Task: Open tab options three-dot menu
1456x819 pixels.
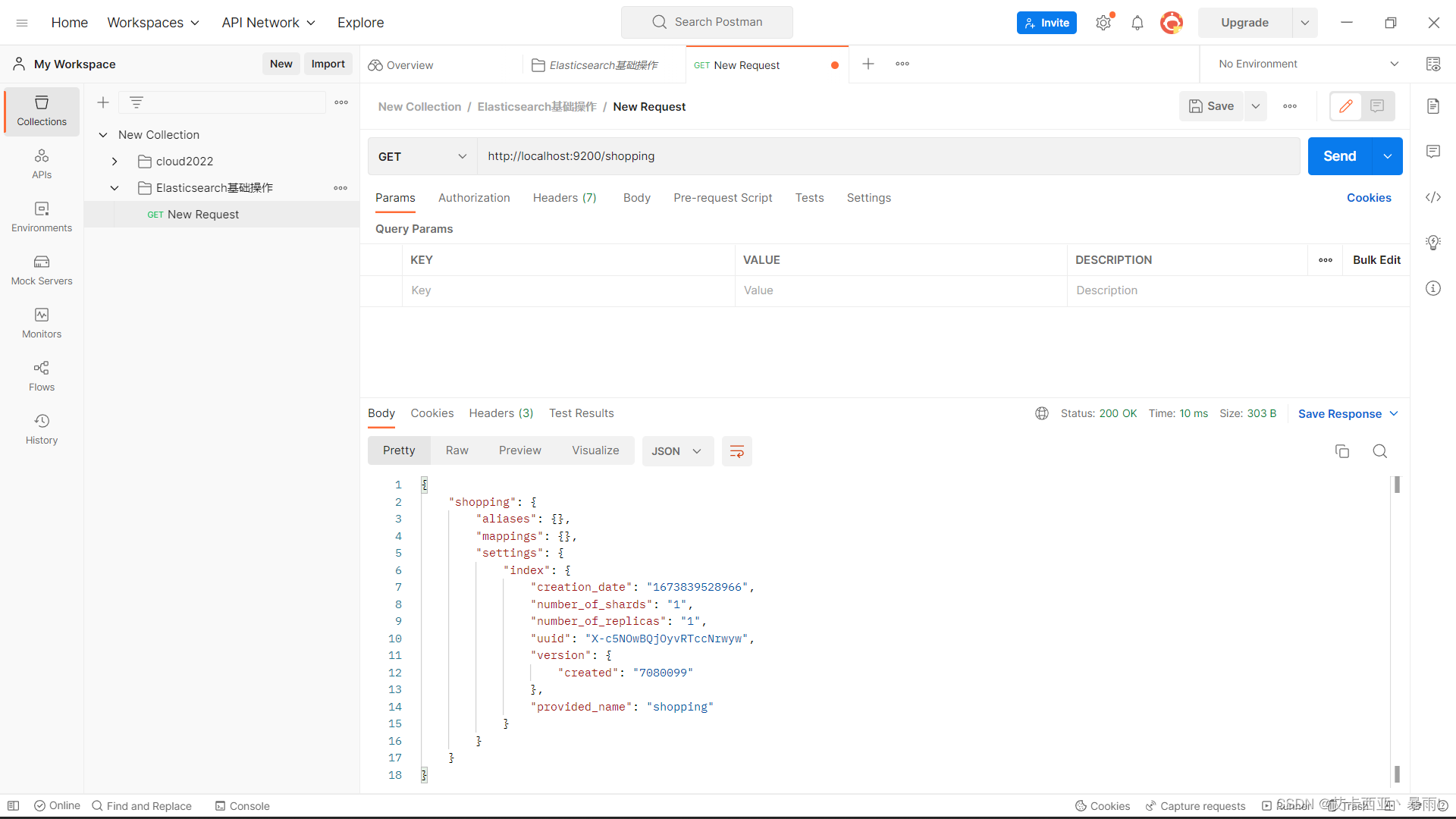Action: click(x=902, y=64)
